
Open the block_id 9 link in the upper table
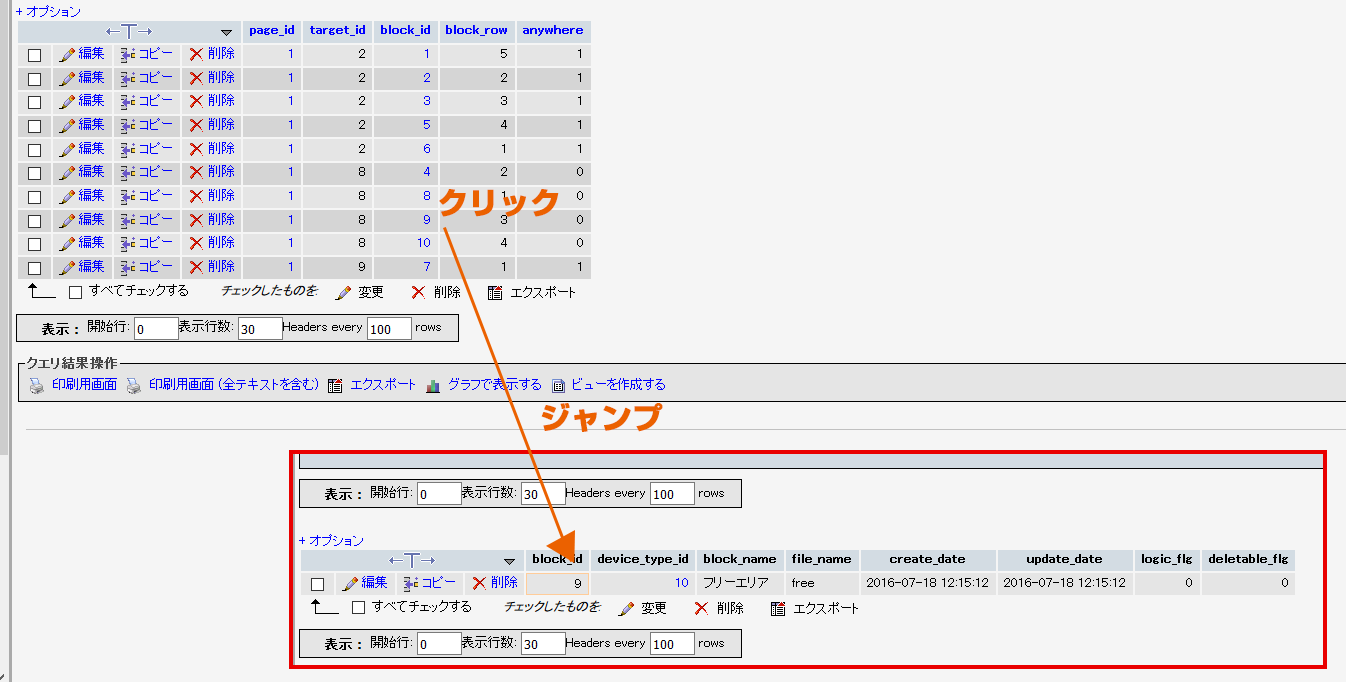(x=426, y=219)
